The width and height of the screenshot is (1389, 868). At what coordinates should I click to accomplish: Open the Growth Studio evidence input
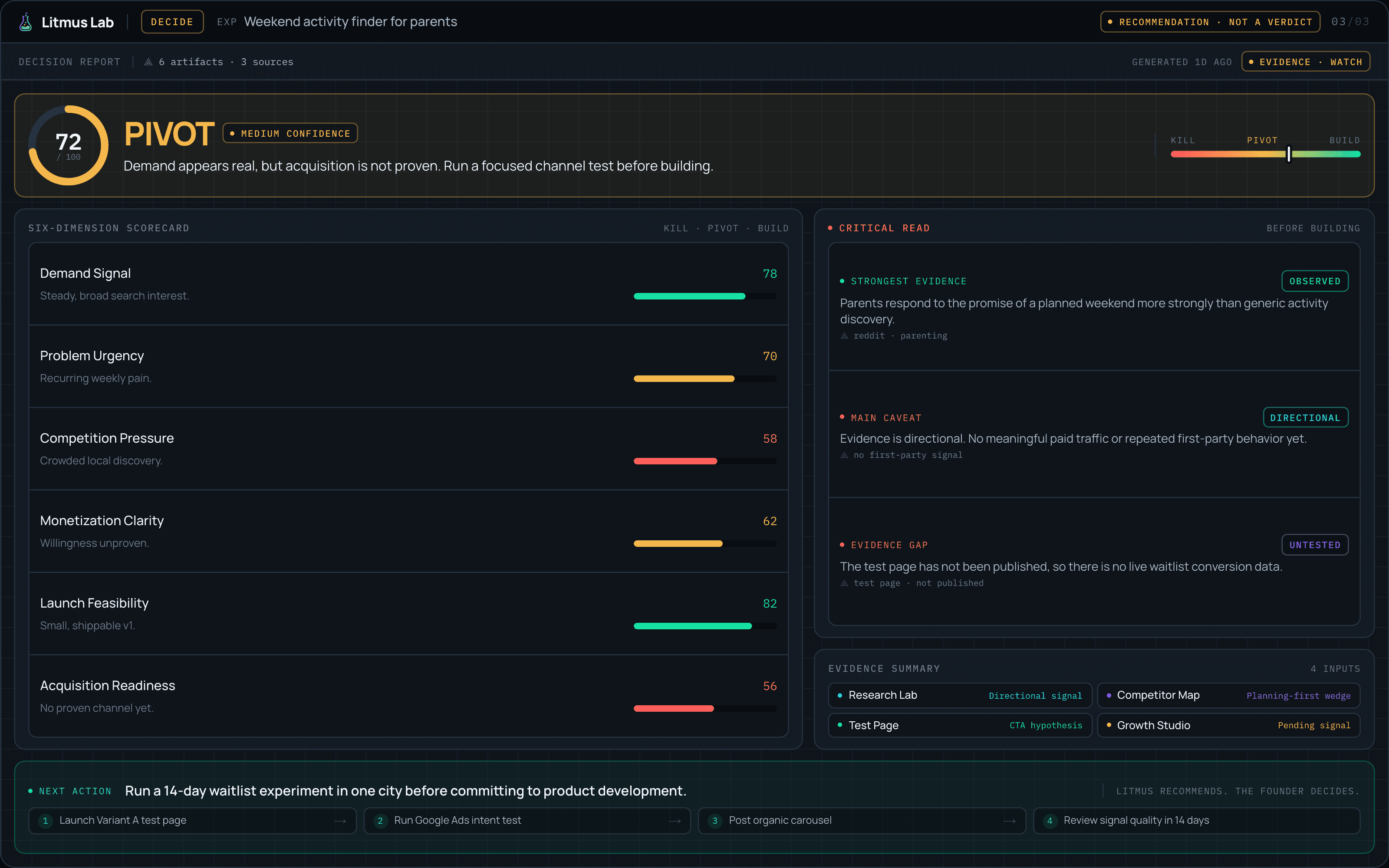(x=1228, y=725)
